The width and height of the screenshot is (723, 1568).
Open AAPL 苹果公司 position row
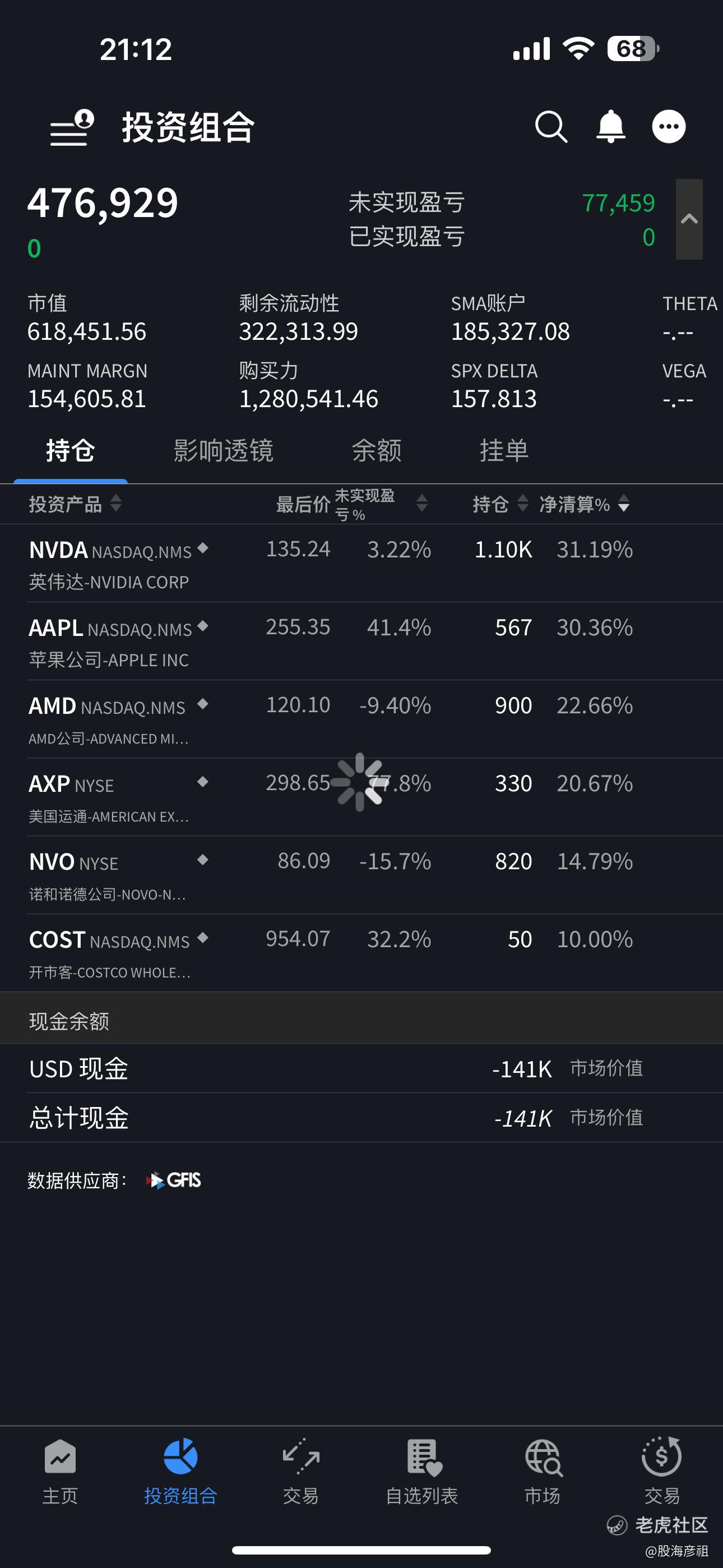[x=361, y=642]
